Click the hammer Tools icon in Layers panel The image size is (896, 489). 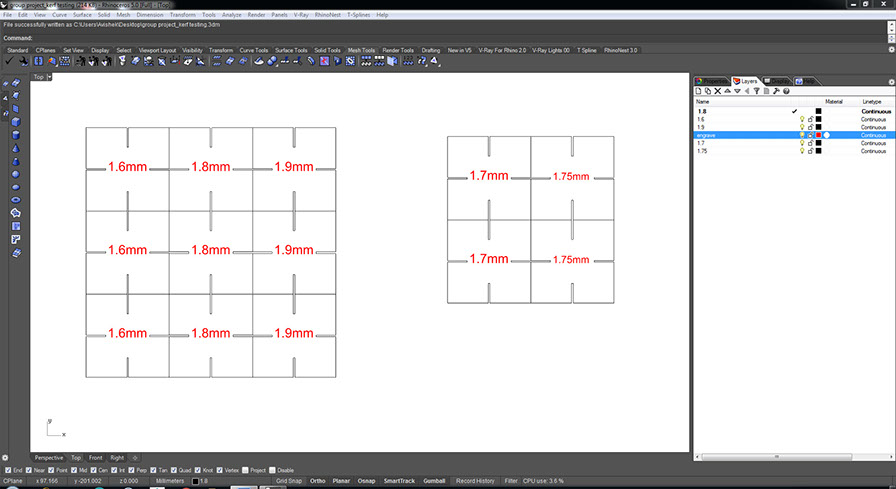(x=776, y=91)
